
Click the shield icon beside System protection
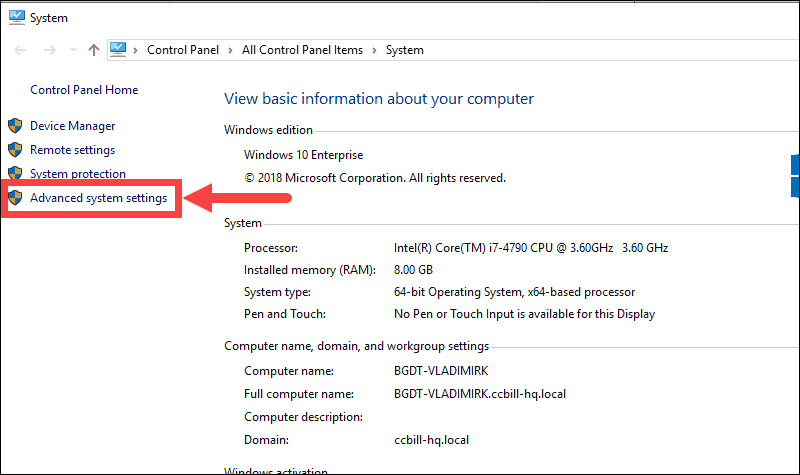click(15, 172)
